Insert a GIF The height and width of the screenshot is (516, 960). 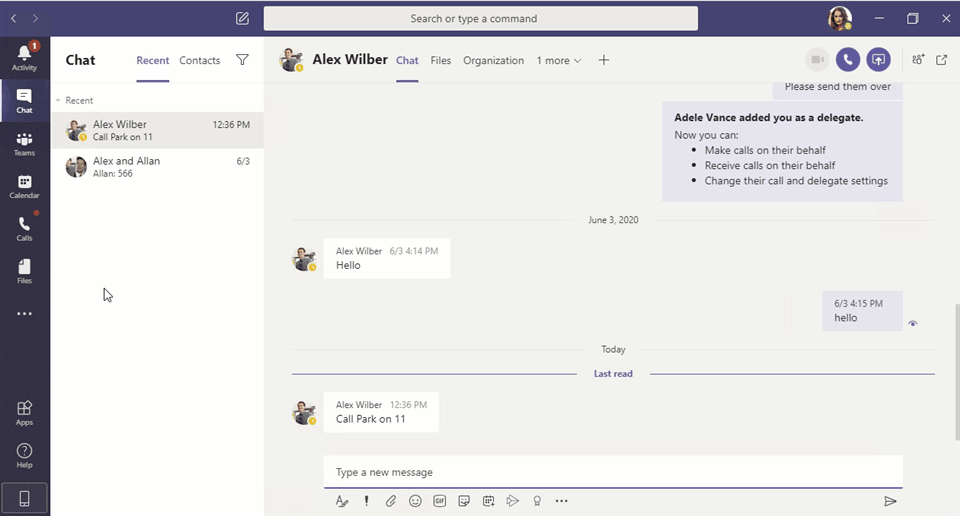click(x=440, y=501)
